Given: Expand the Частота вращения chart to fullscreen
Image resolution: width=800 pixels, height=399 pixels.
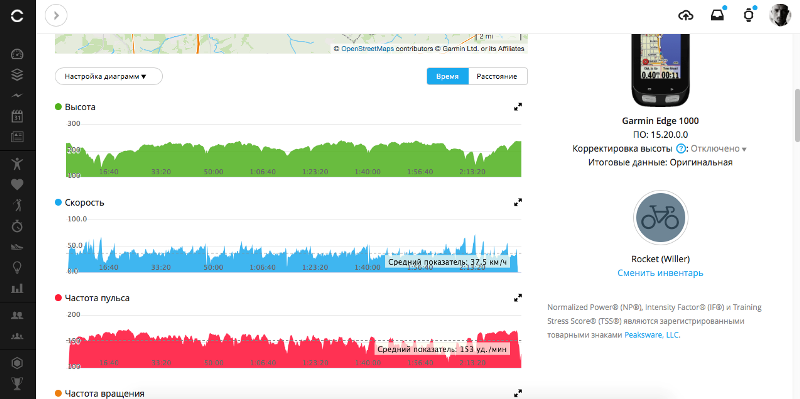Looking at the screenshot, I should tap(518, 393).
